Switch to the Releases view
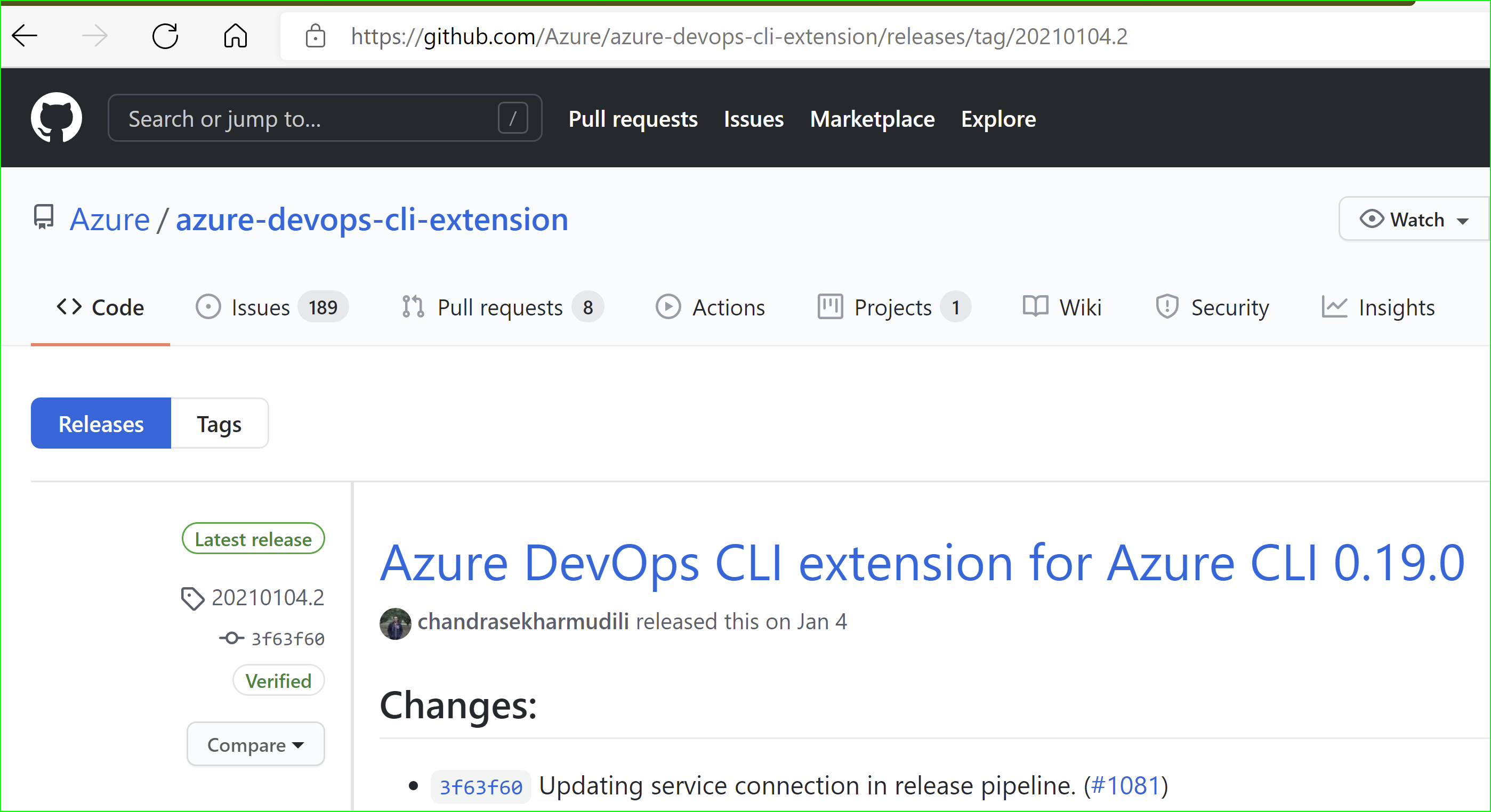1491x812 pixels. pyautogui.click(x=100, y=424)
